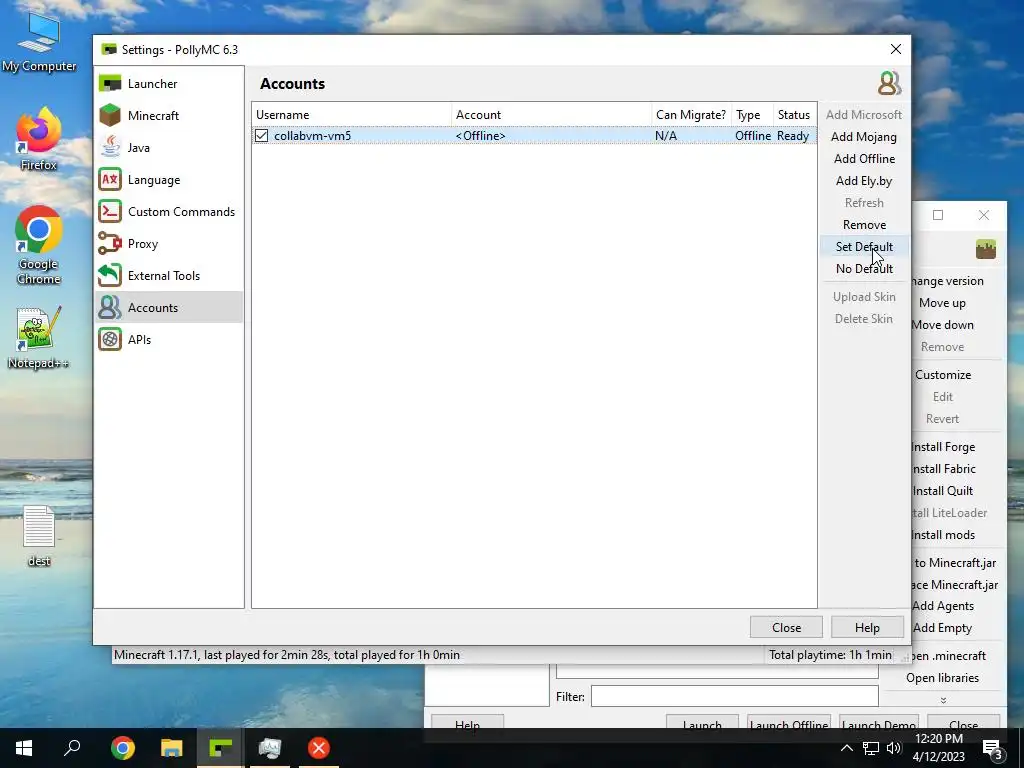Launch Chrome from the taskbar
This screenshot has height=768, width=1024.
123,748
